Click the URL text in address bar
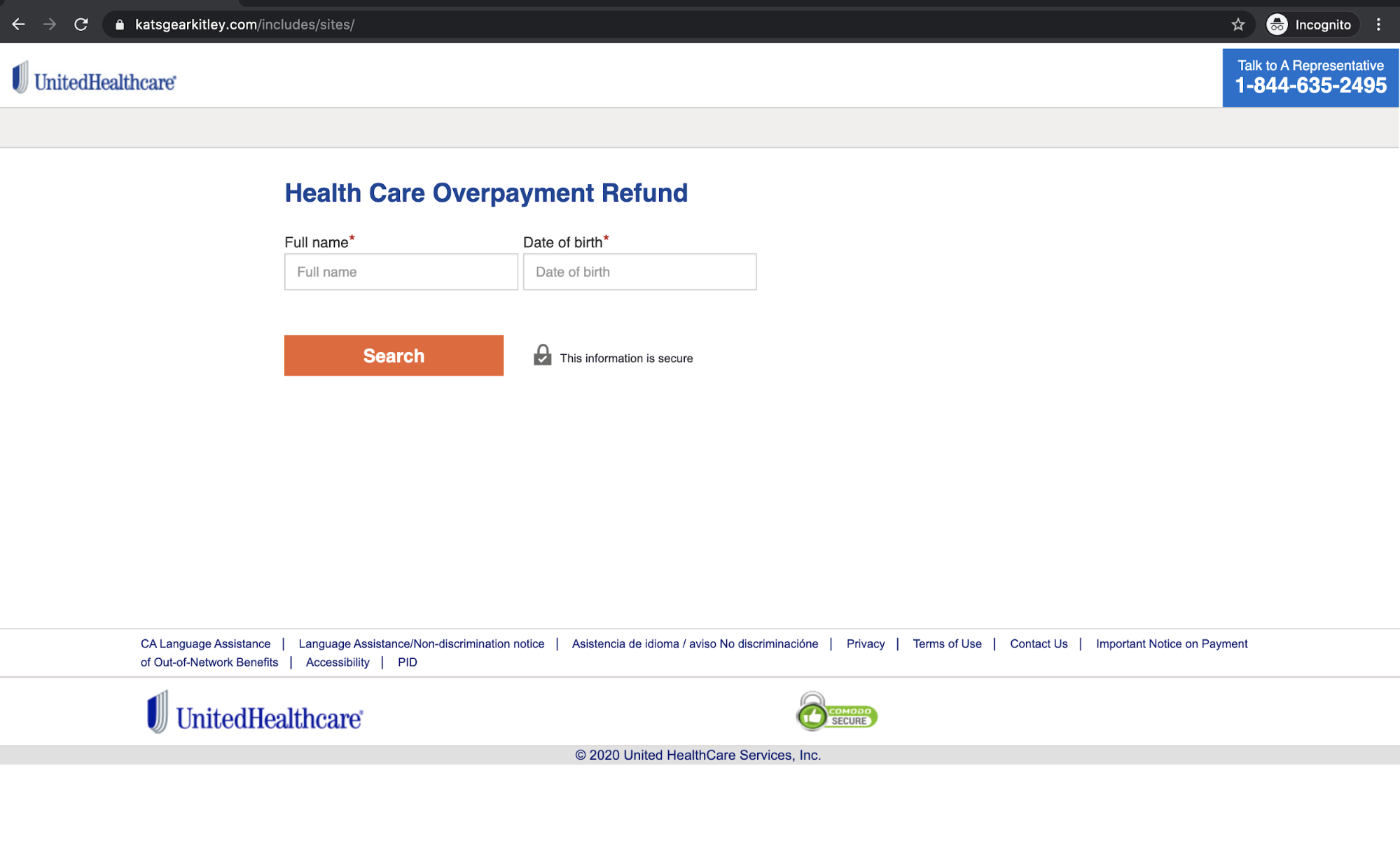 click(244, 25)
